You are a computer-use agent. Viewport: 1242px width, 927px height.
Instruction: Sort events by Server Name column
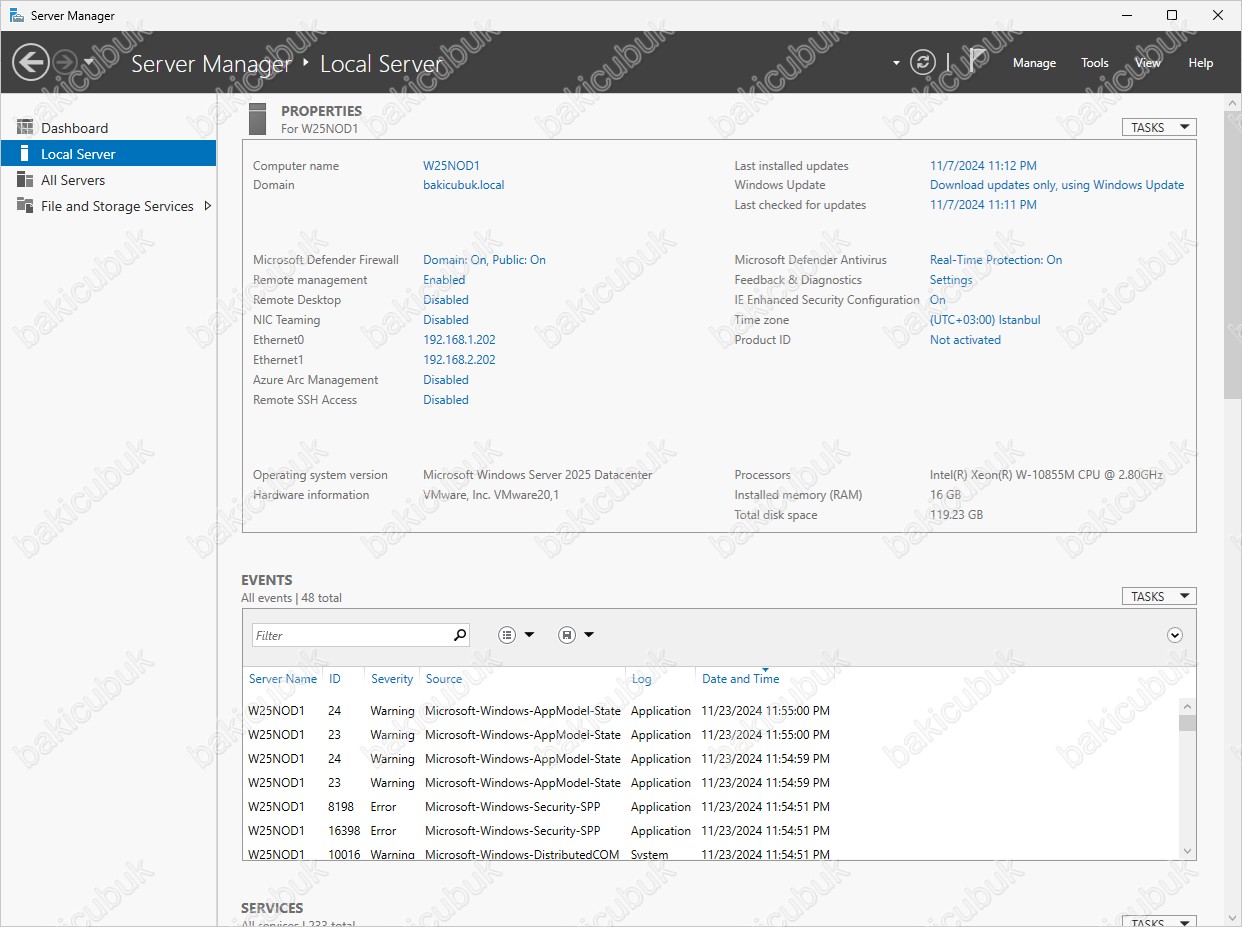point(283,679)
